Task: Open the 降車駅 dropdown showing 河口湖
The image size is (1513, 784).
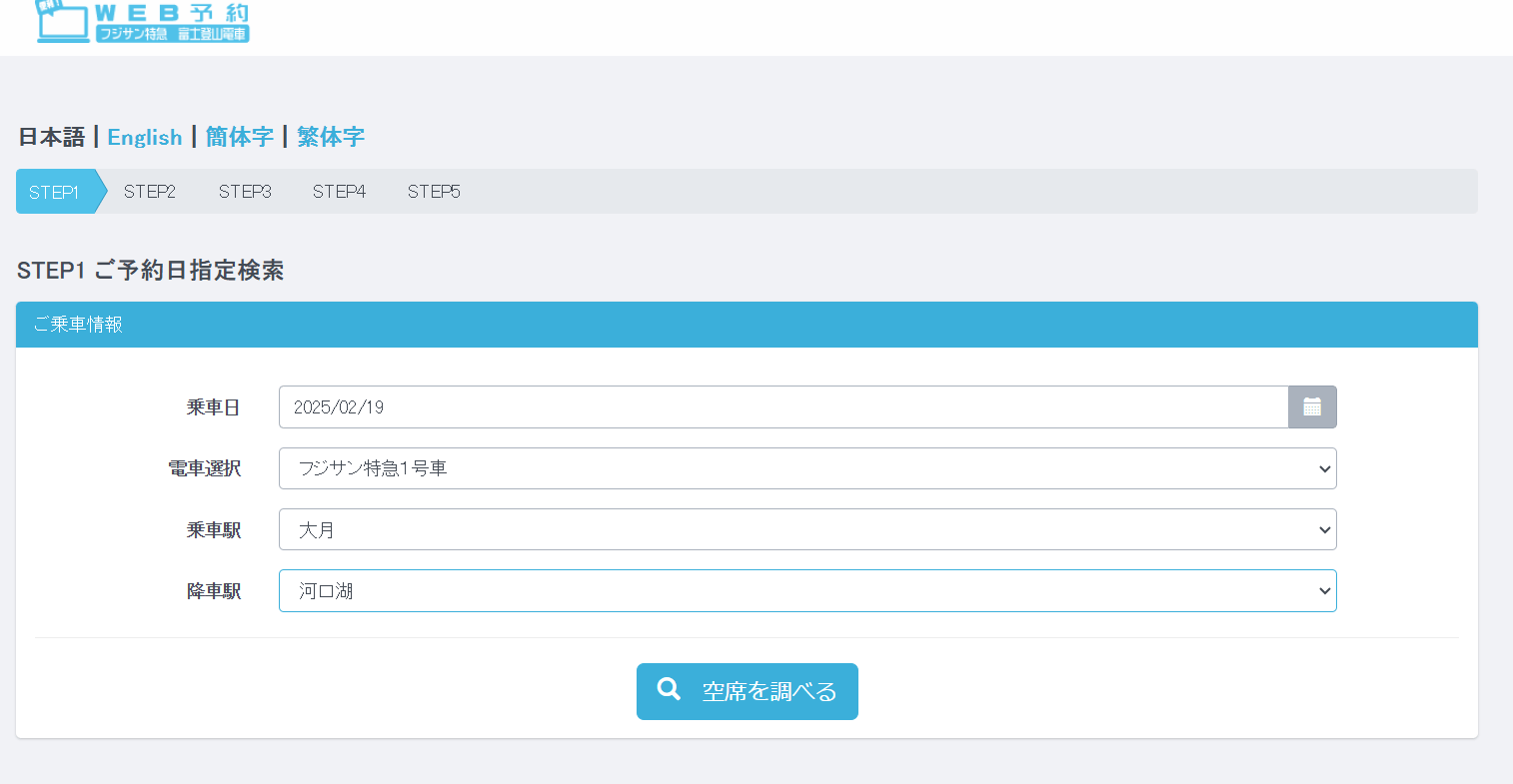Action: (x=806, y=591)
